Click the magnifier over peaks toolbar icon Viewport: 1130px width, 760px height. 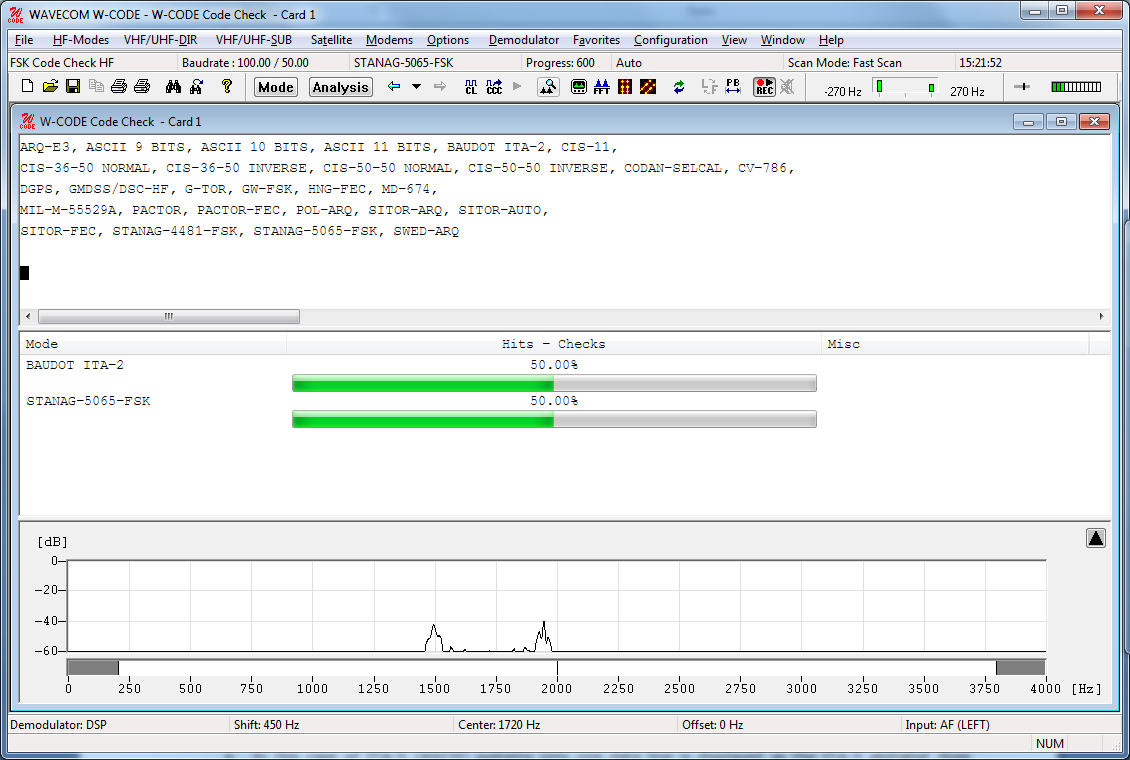click(548, 86)
